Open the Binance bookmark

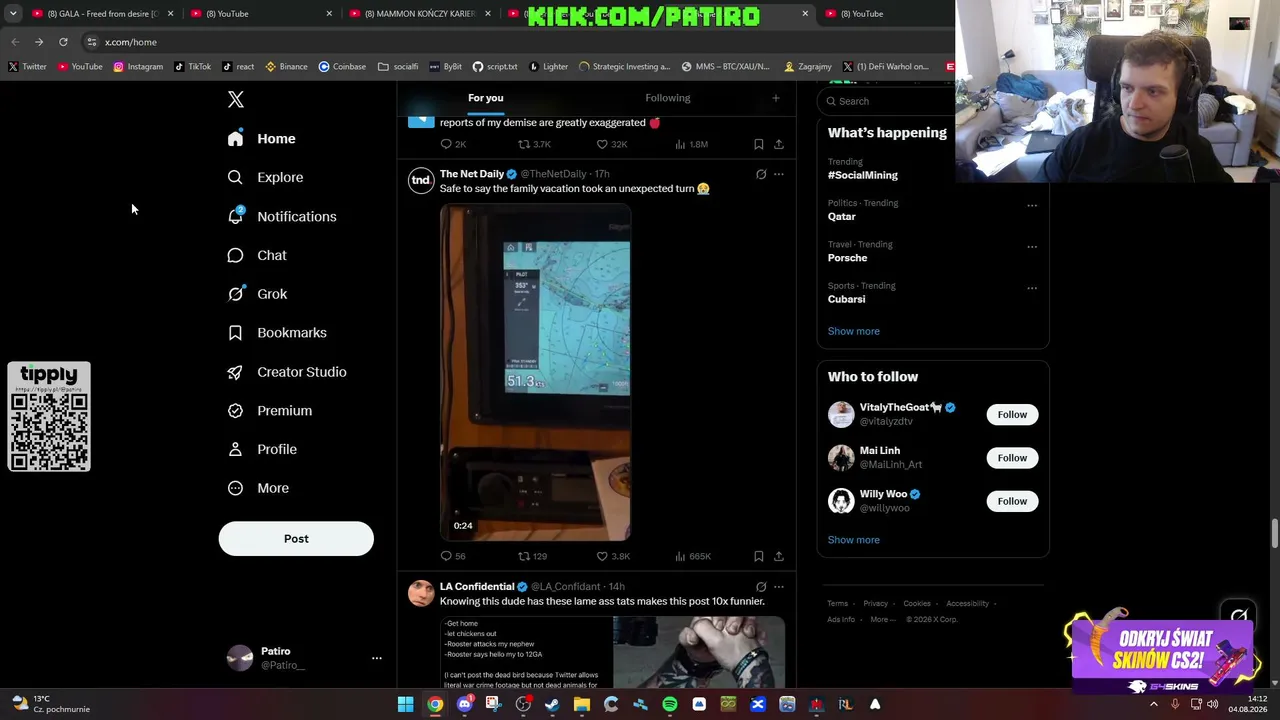pos(286,67)
